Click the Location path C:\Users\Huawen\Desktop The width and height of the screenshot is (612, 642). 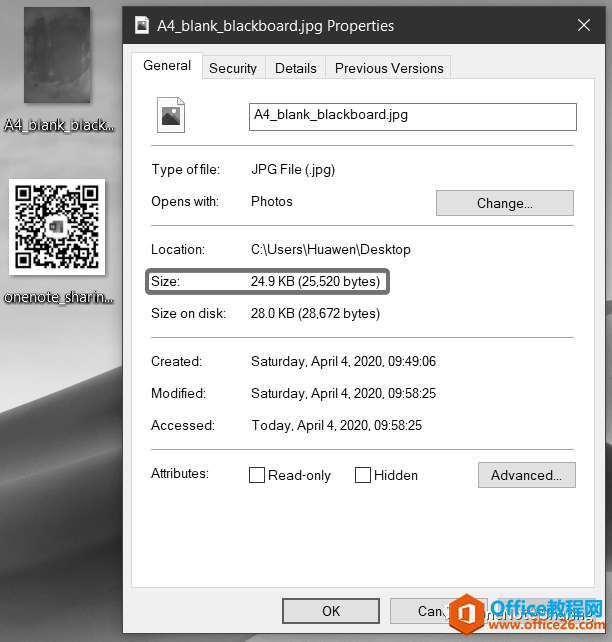[331, 249]
